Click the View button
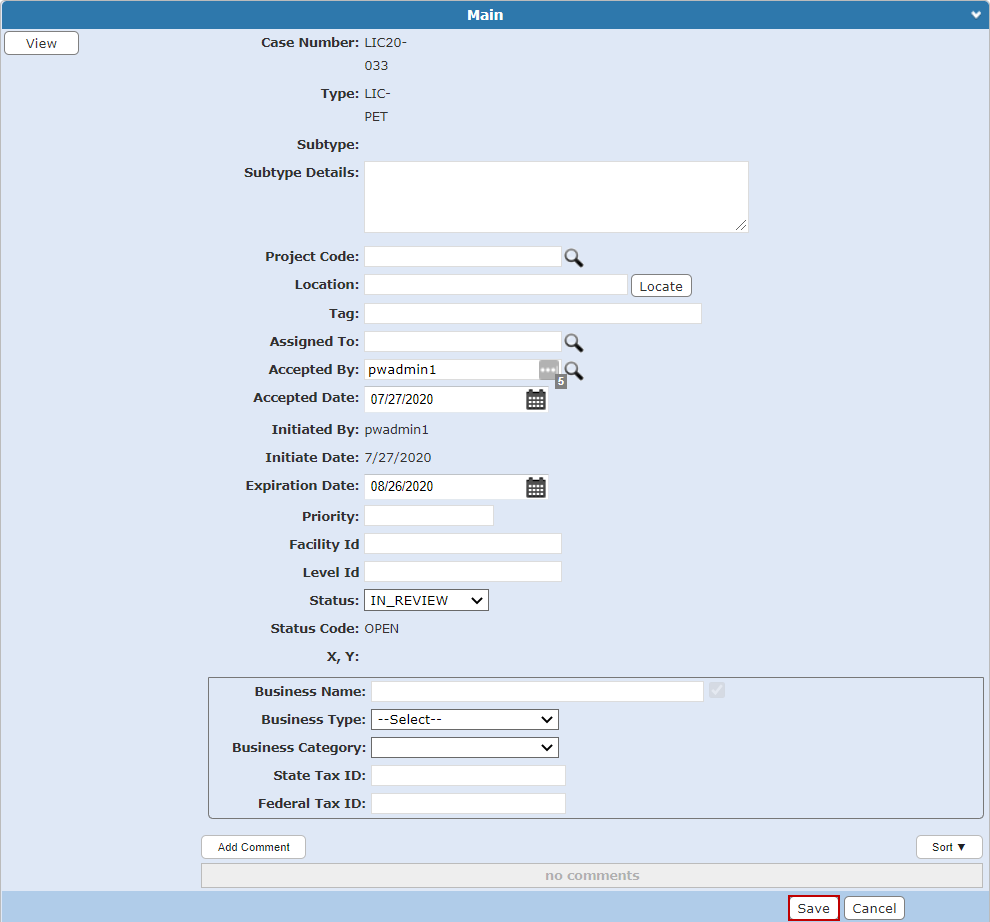Screen dimensions: 990x922 coord(42,43)
